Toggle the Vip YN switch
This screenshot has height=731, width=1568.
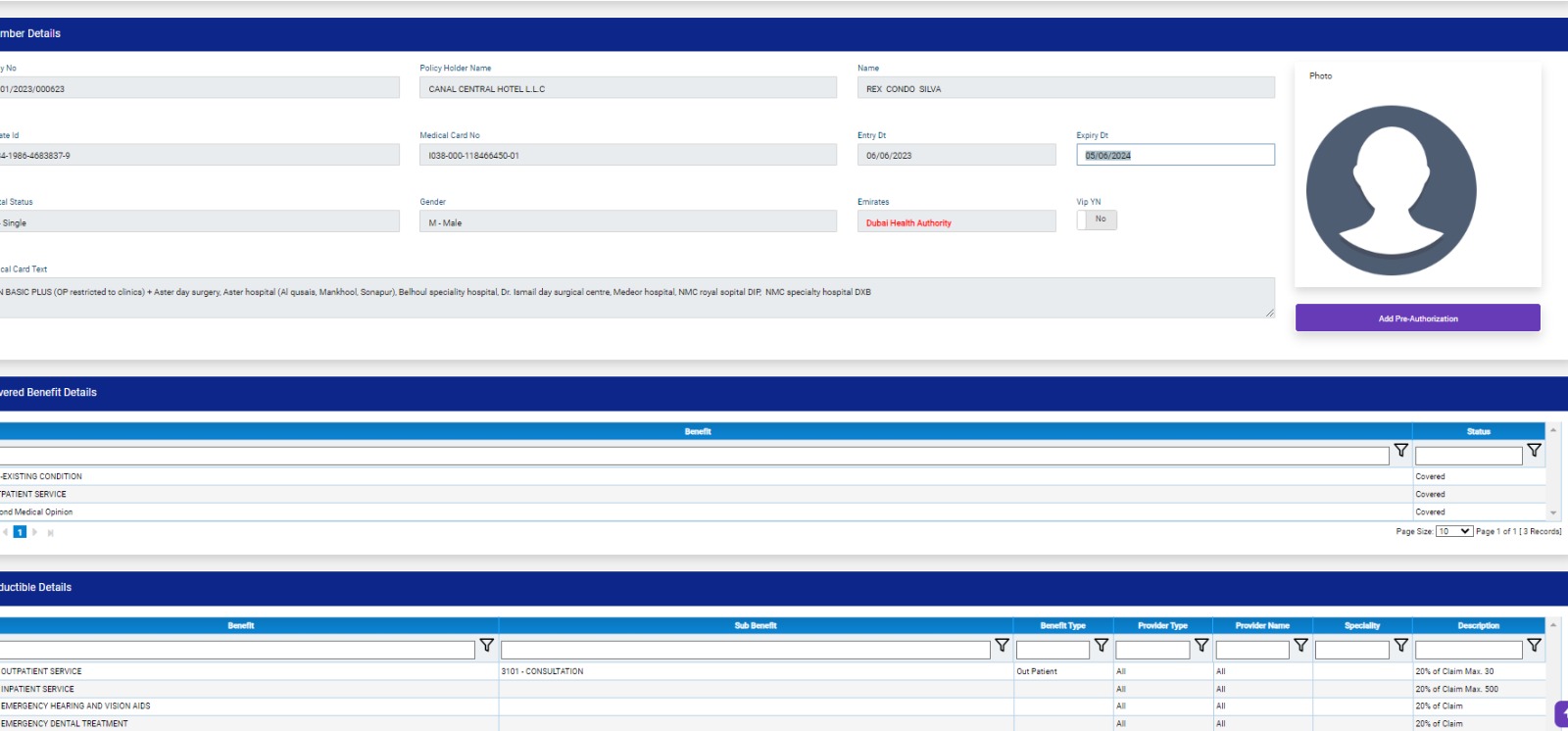1097,219
